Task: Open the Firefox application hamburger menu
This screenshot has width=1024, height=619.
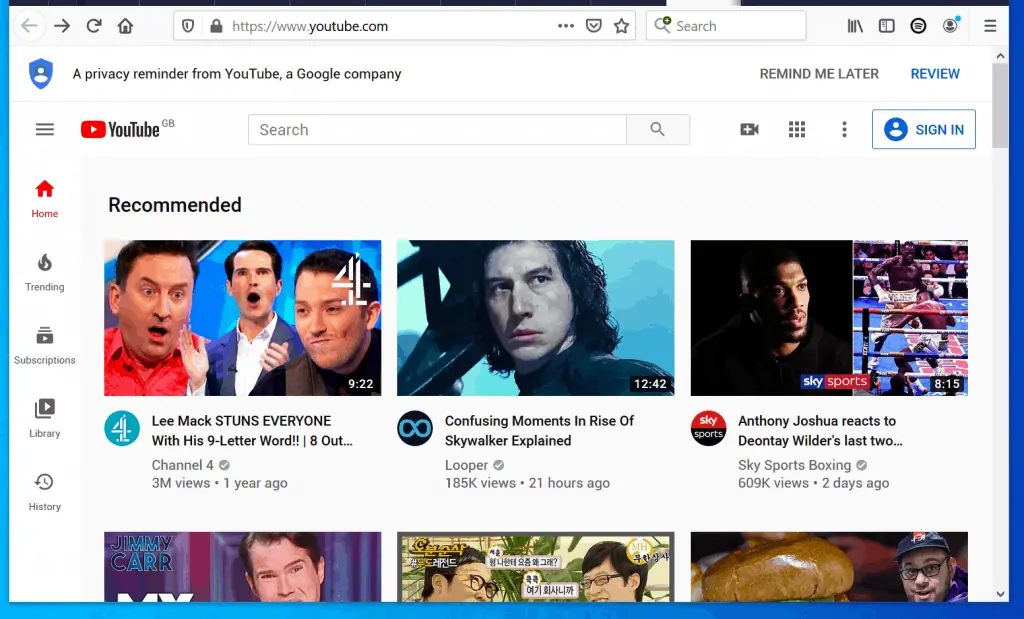Action: coord(990,26)
